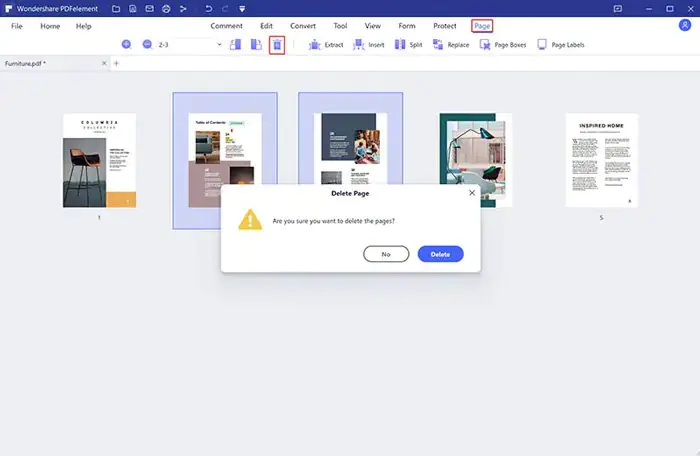The width and height of the screenshot is (700, 456).
Task: Click No to cancel page deletion
Action: coord(386,254)
